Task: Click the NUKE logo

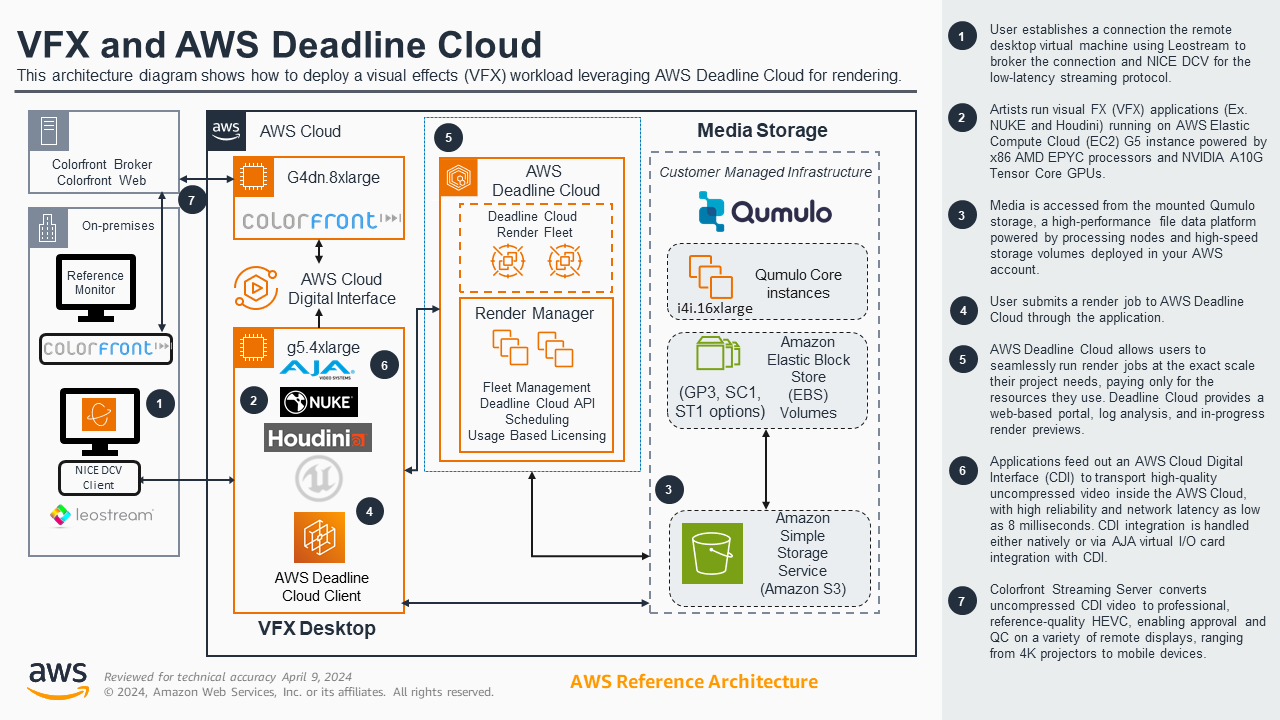Action: (x=319, y=402)
